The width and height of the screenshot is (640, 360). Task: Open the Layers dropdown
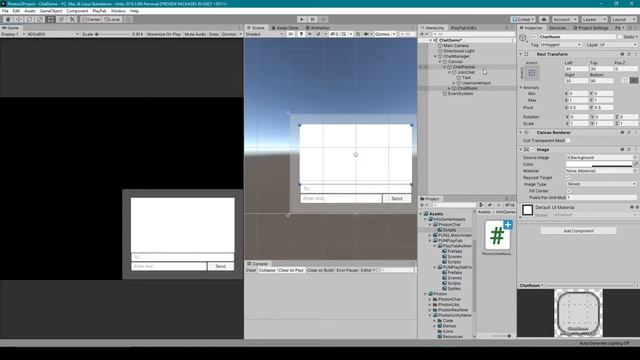tap(594, 19)
